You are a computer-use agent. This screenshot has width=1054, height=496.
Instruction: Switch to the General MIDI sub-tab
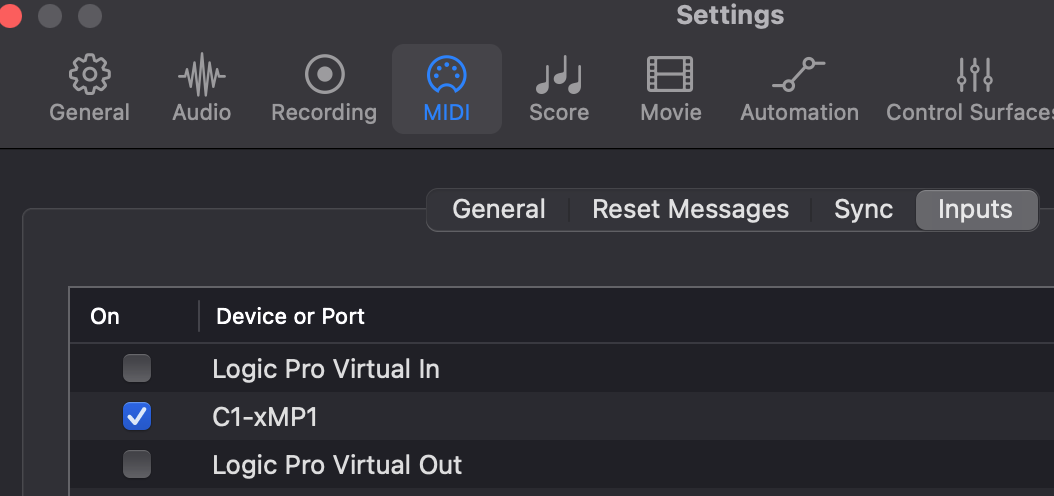click(499, 210)
